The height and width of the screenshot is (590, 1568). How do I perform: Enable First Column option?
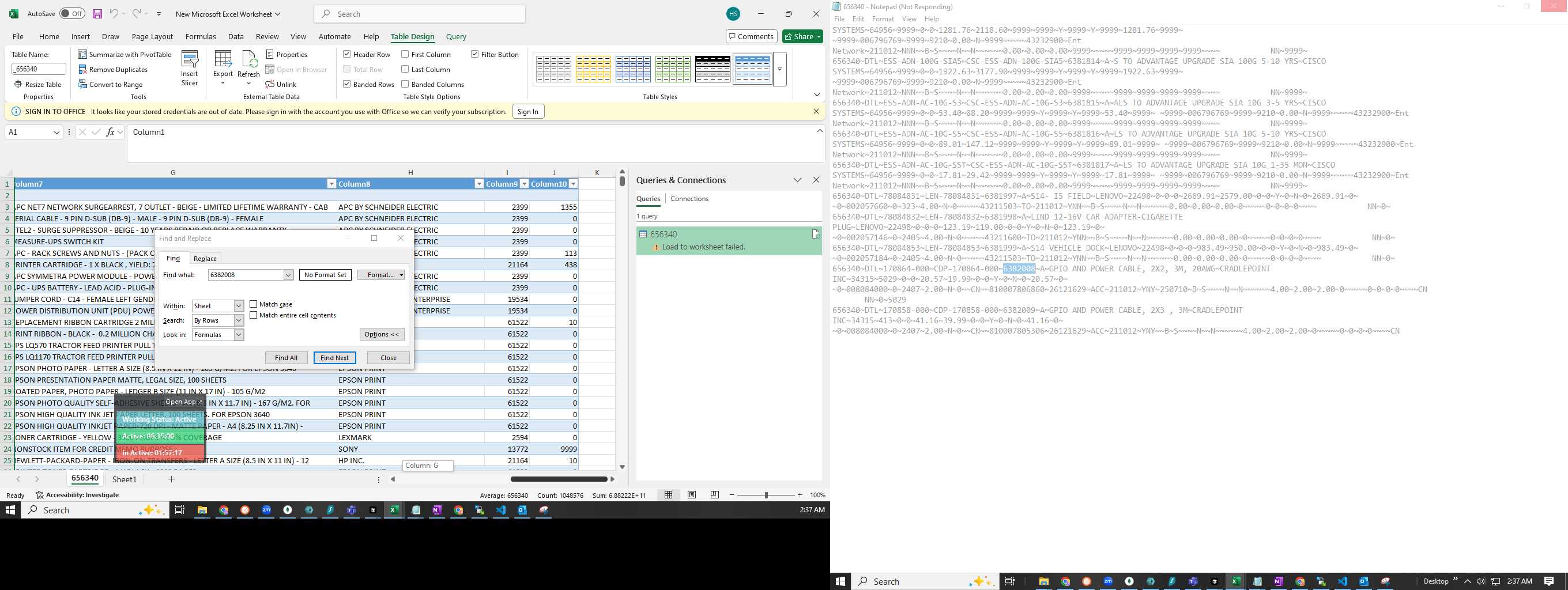click(x=405, y=54)
